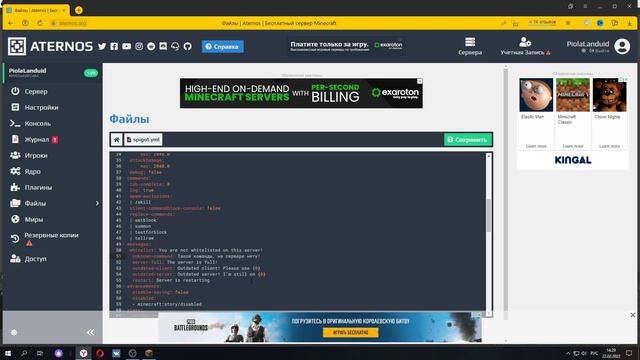Open the Aternos Reddit icon
This screenshot has width=640, height=360.
click(x=151, y=46)
